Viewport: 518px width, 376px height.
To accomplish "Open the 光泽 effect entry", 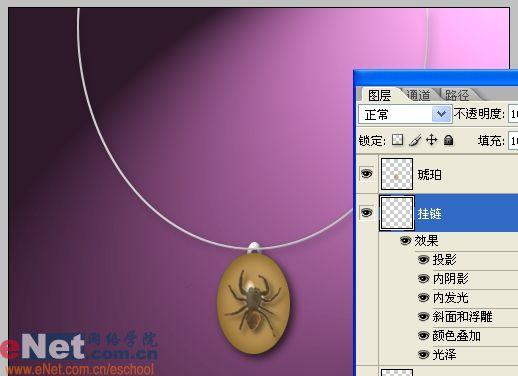I will coord(444,355).
